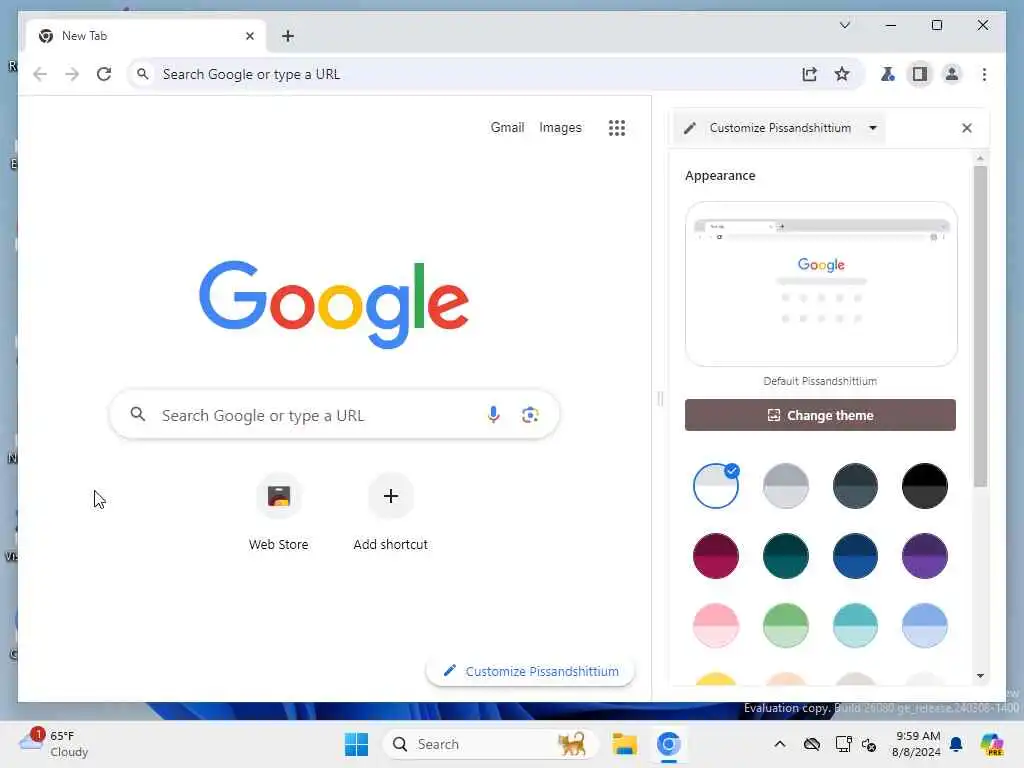This screenshot has width=1024, height=768.
Task: Toggle the side panel button
Action: [920, 74]
